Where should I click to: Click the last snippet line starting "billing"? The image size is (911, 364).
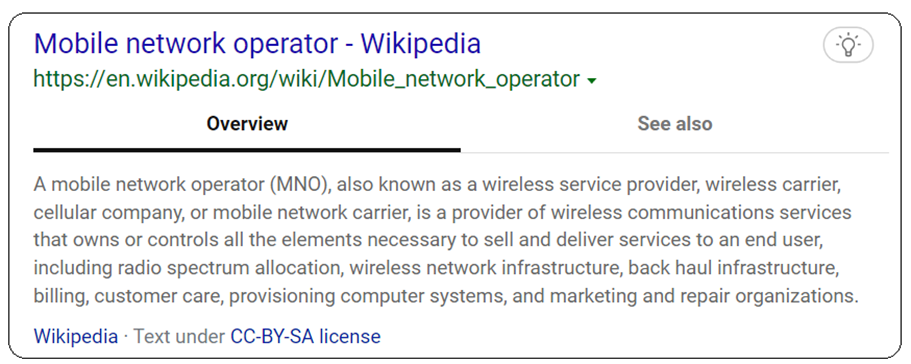[446, 296]
